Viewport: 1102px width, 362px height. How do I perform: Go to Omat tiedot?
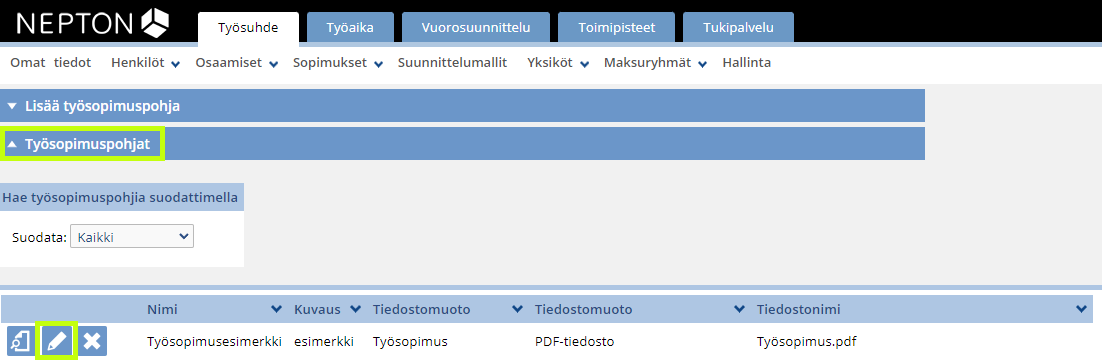click(51, 63)
